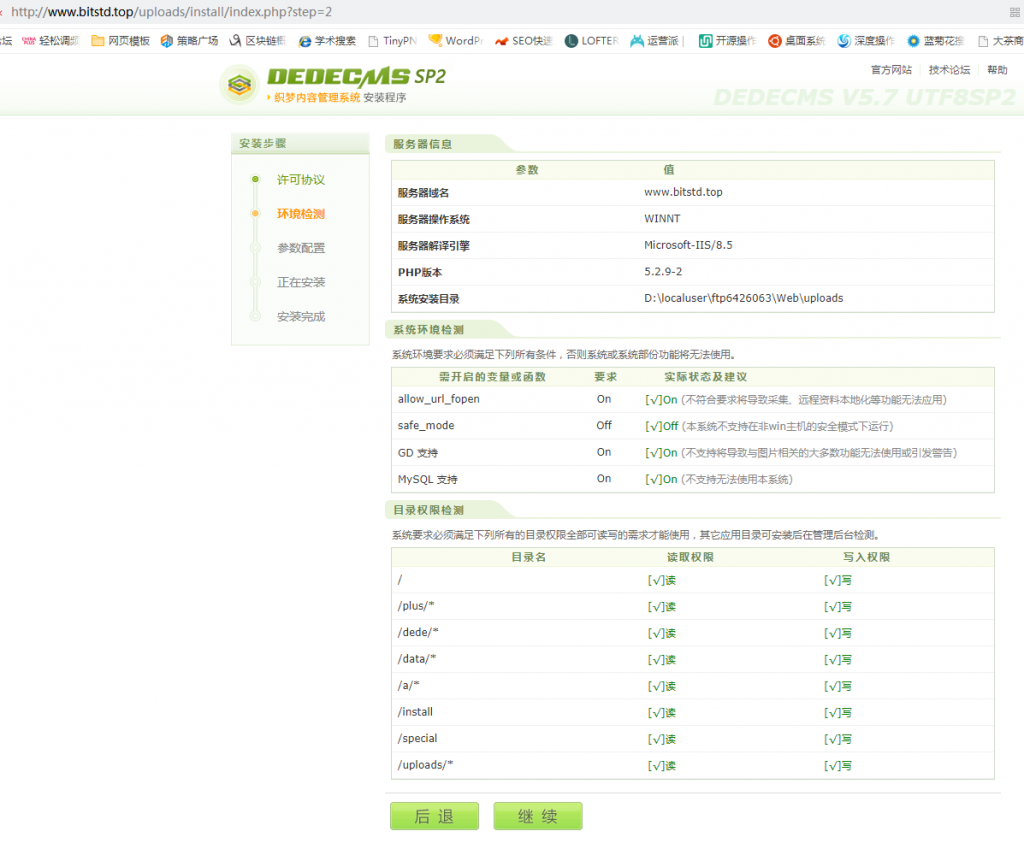Select the 环境检测 install step
This screenshot has width=1024, height=843.
point(300,214)
